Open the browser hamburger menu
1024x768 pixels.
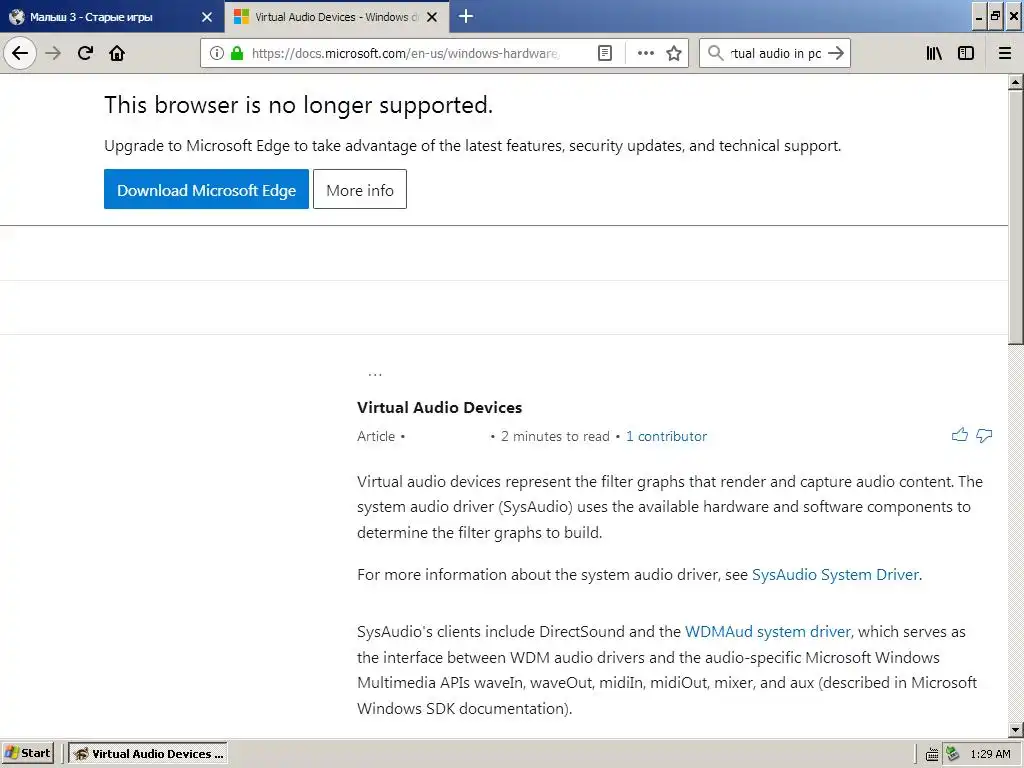pos(1004,53)
